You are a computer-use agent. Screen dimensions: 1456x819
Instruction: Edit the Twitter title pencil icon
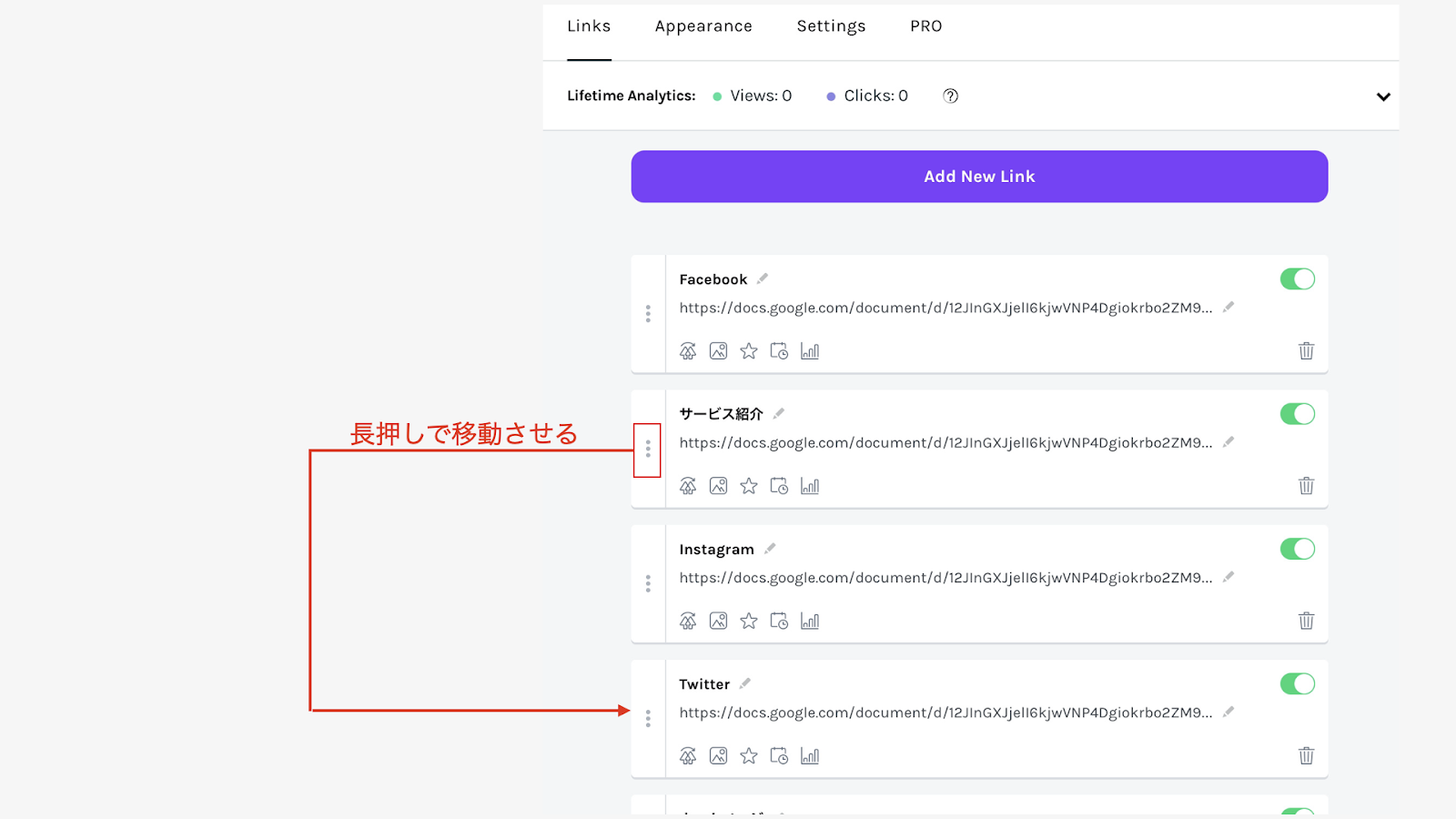click(x=744, y=682)
